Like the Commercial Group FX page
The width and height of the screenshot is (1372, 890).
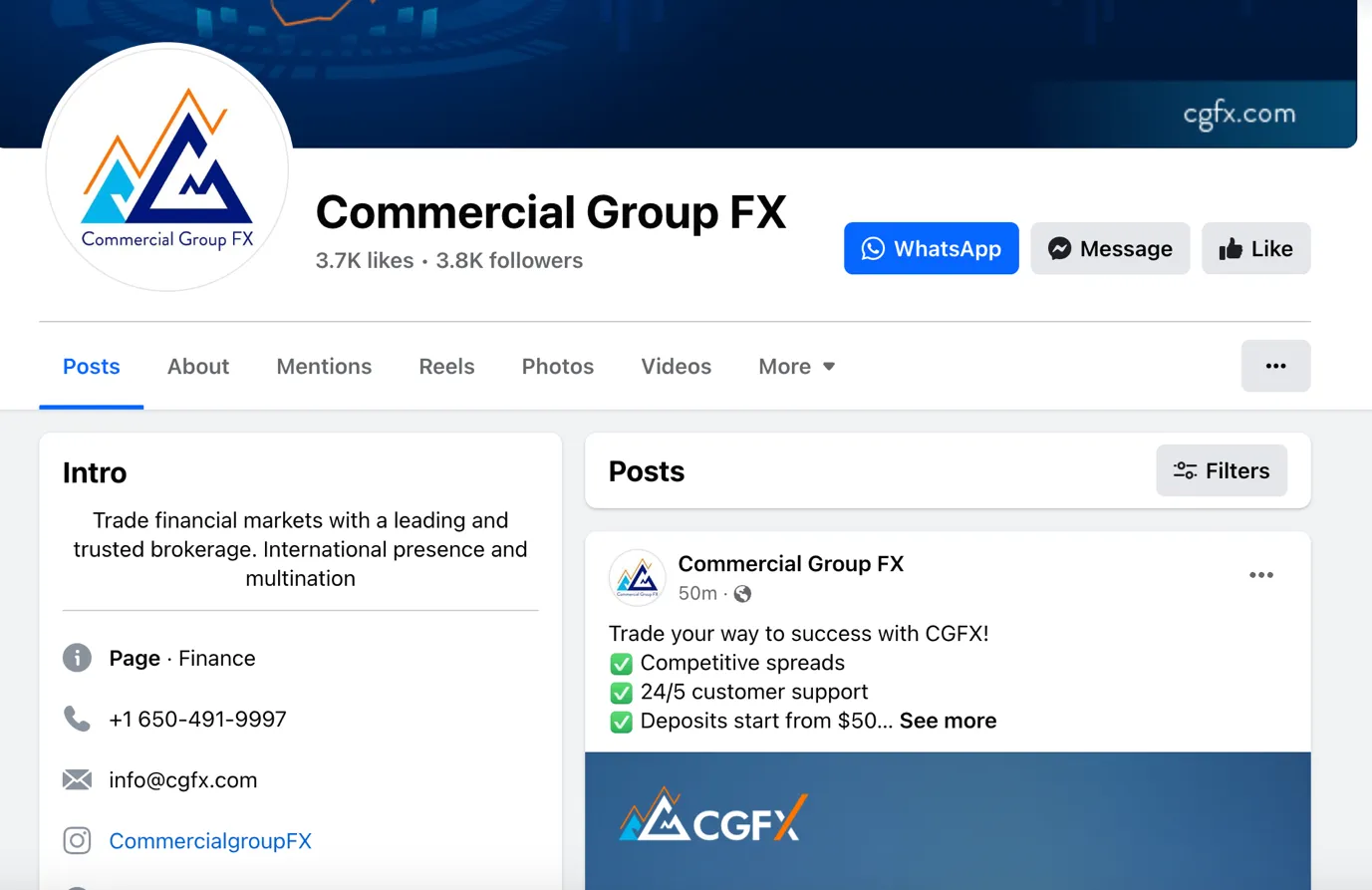(1255, 248)
